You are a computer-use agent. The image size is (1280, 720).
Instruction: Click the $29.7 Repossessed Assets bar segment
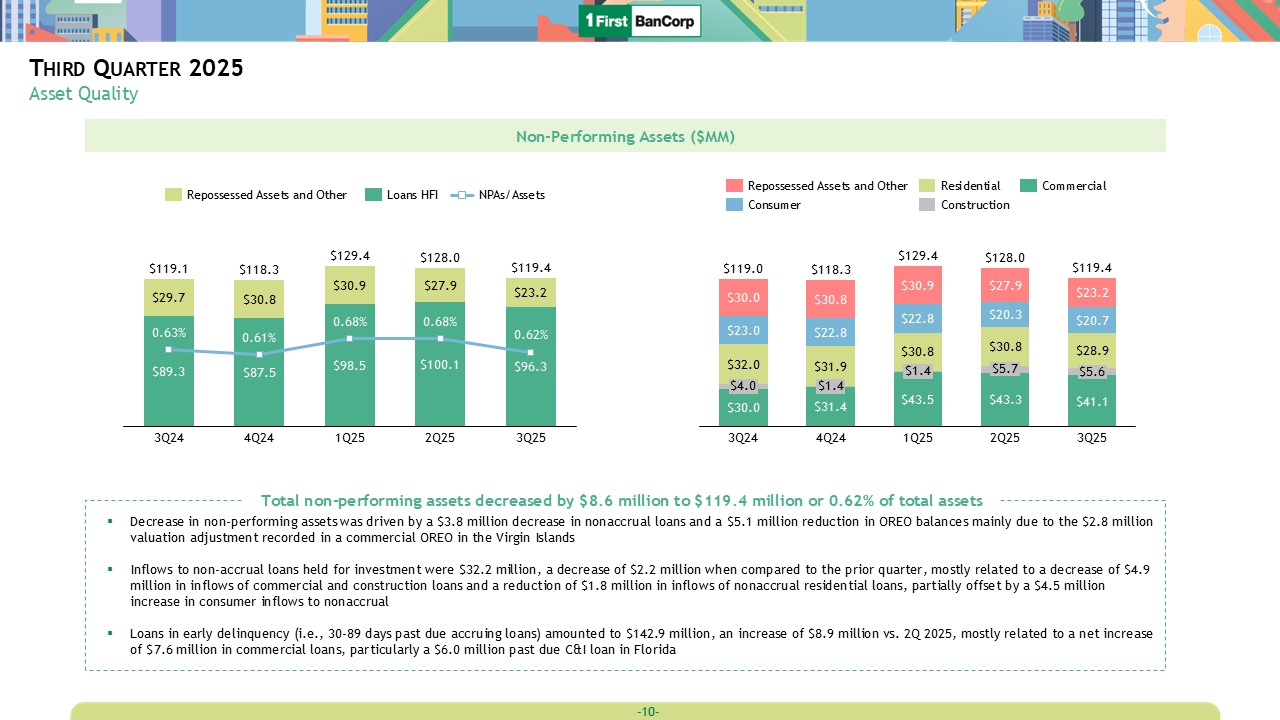[168, 297]
